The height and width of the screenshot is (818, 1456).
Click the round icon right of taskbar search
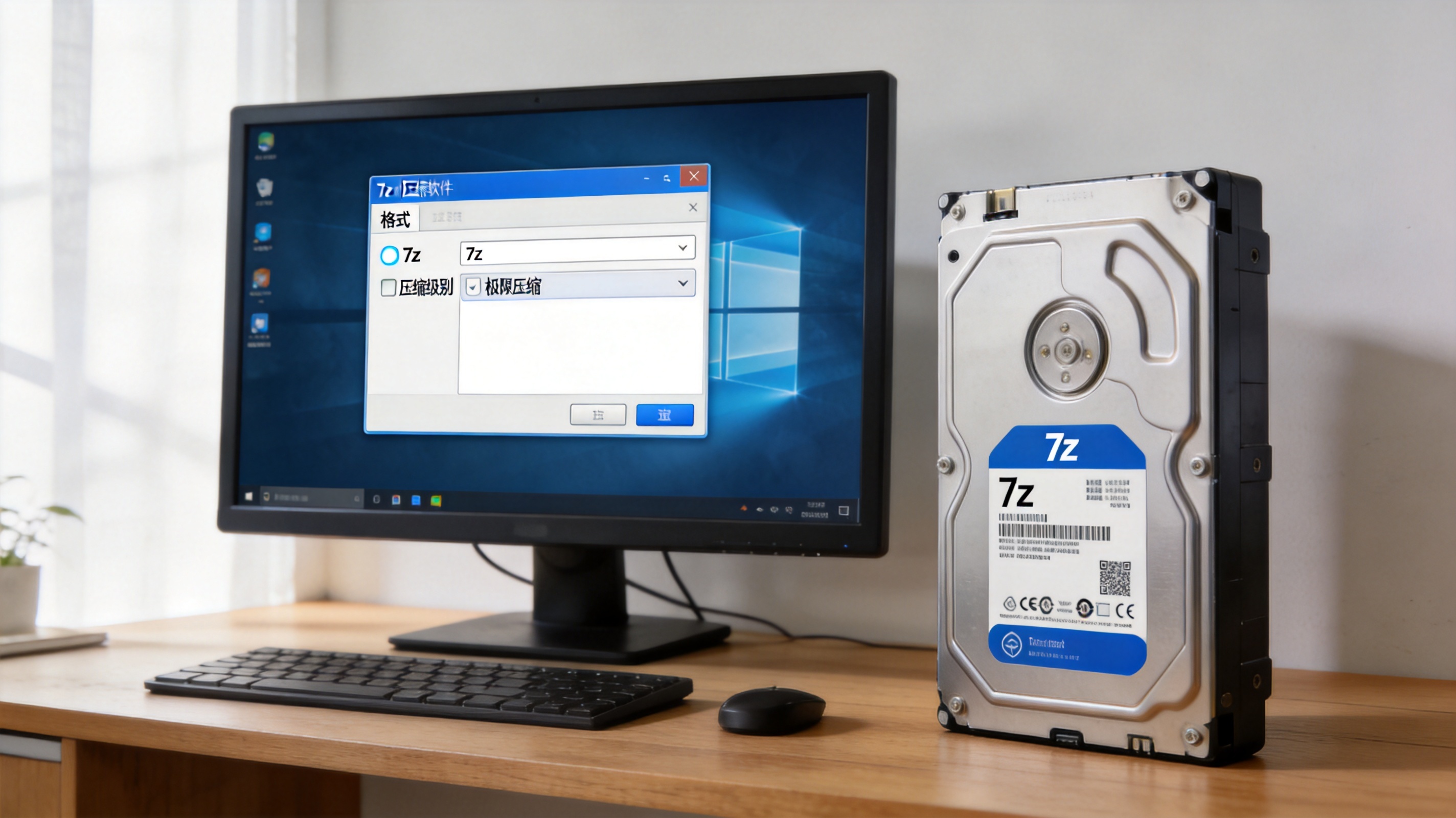pyautogui.click(x=376, y=499)
